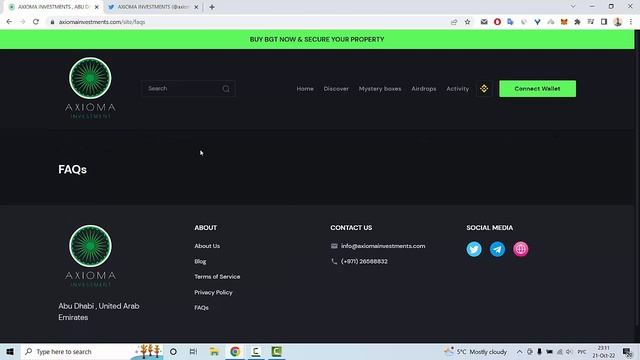Open Activity in navigation
The image size is (640, 360).
[458, 89]
